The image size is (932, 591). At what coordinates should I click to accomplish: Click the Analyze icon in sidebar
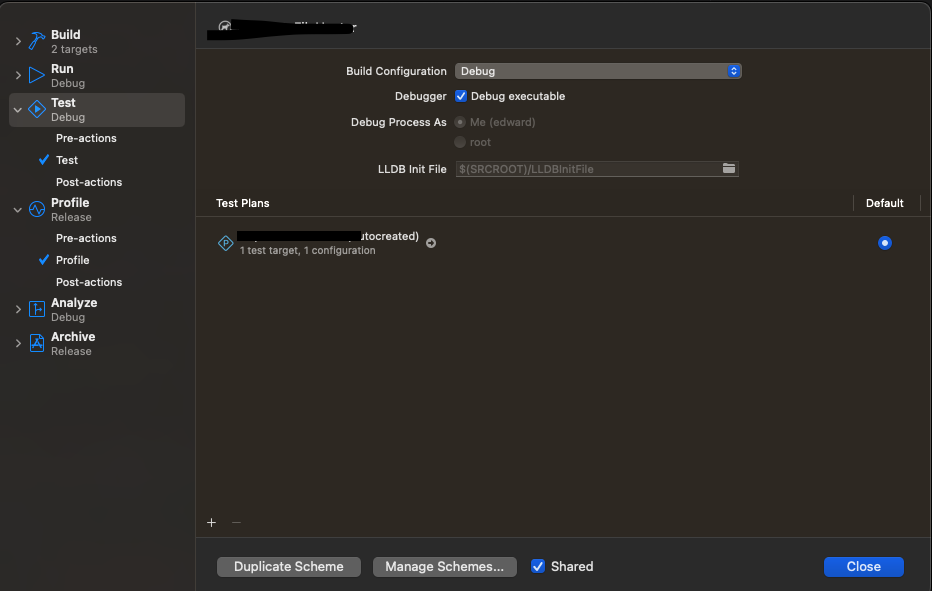pyautogui.click(x=37, y=309)
